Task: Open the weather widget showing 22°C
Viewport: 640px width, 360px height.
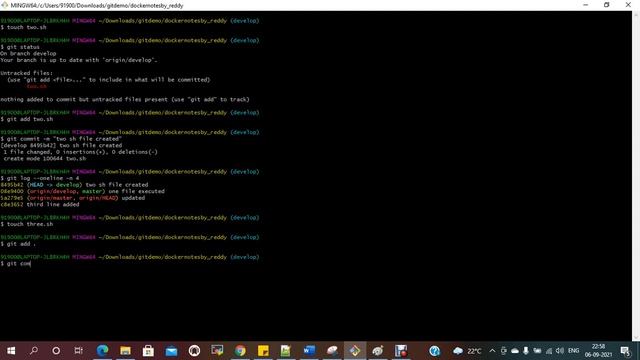Action: 467,351
